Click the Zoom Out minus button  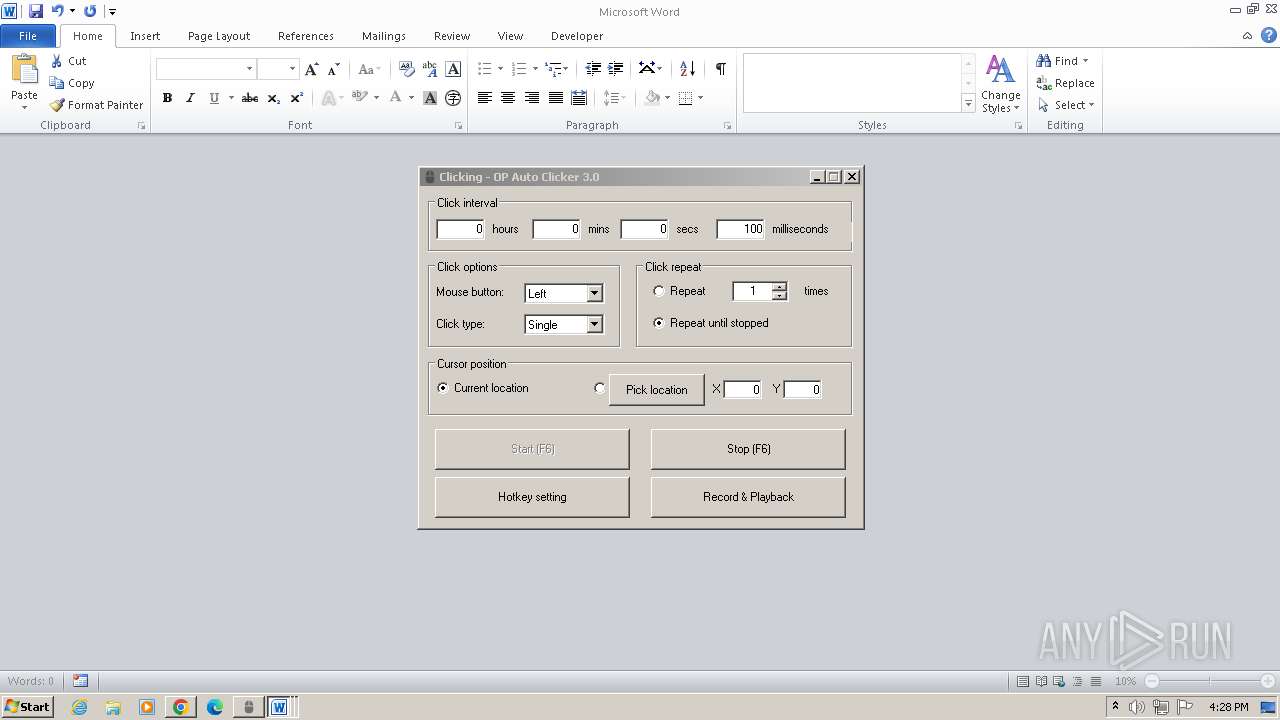tap(1151, 681)
